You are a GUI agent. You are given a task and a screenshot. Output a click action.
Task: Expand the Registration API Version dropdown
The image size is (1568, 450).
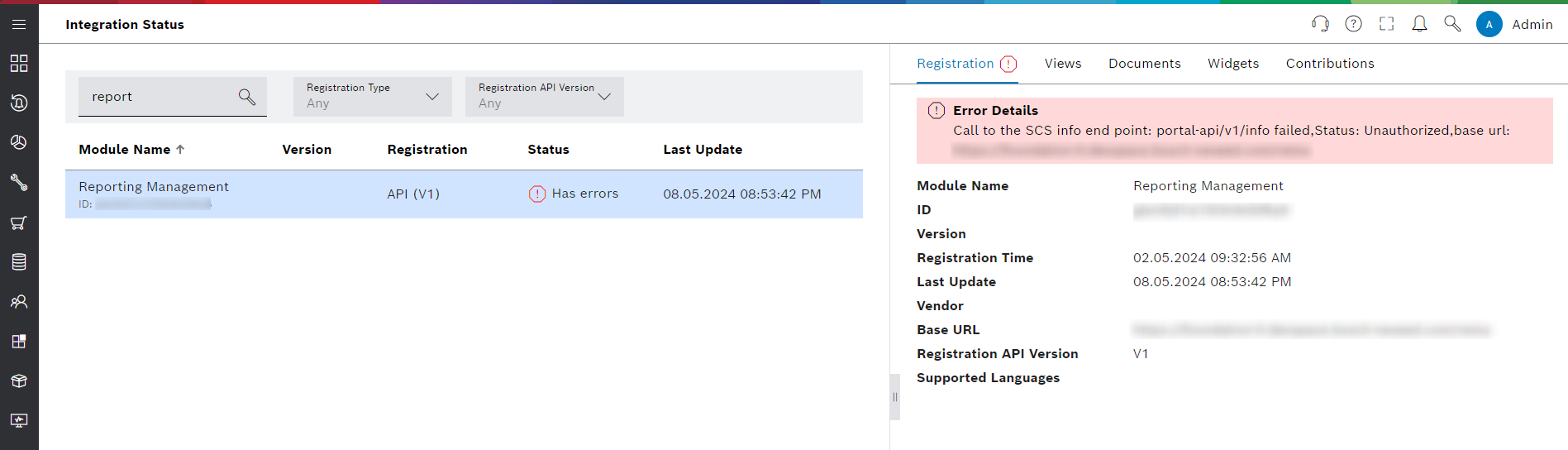click(544, 97)
